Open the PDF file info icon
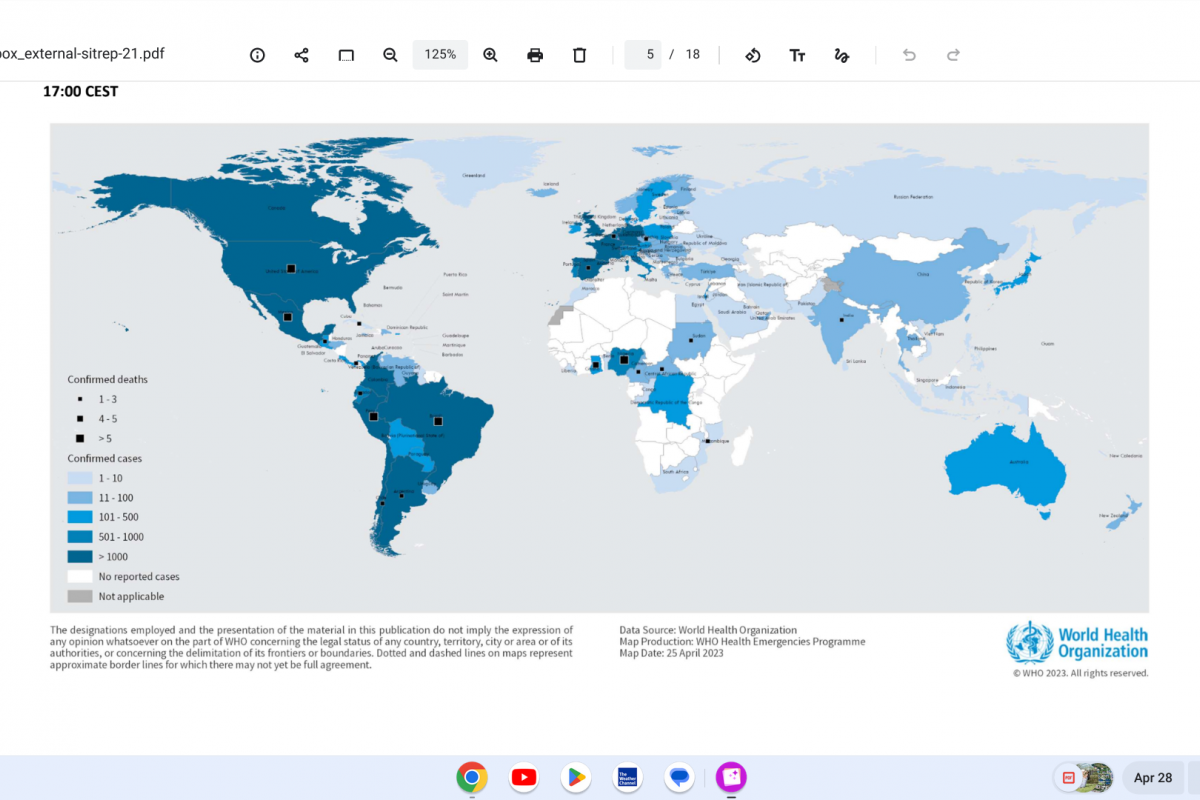This screenshot has width=1200, height=800. coord(257,55)
